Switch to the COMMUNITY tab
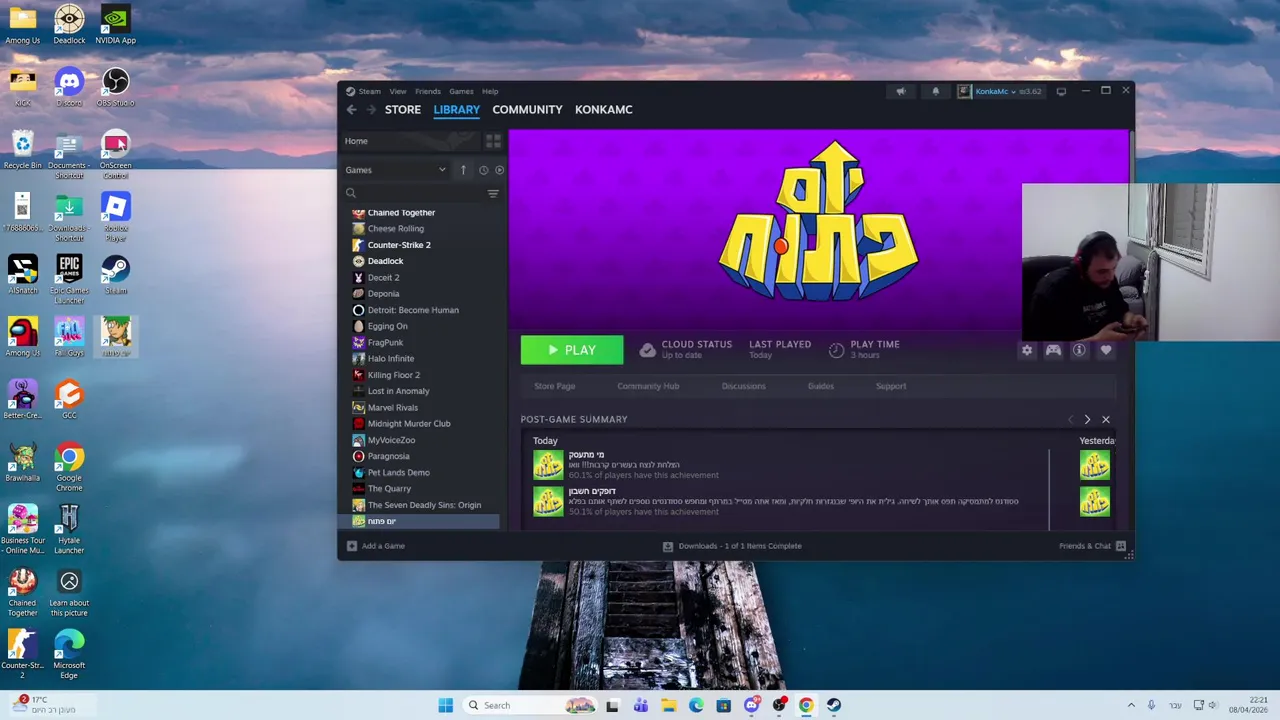The width and height of the screenshot is (1280, 720). pos(527,110)
